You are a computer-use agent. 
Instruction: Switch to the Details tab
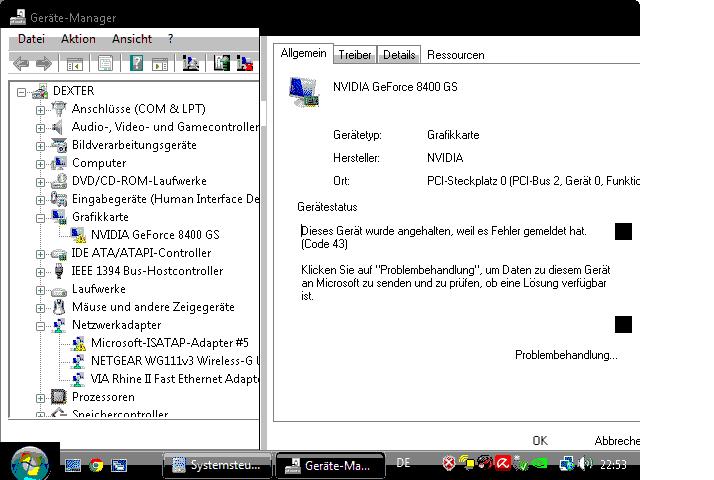pyautogui.click(x=399, y=55)
